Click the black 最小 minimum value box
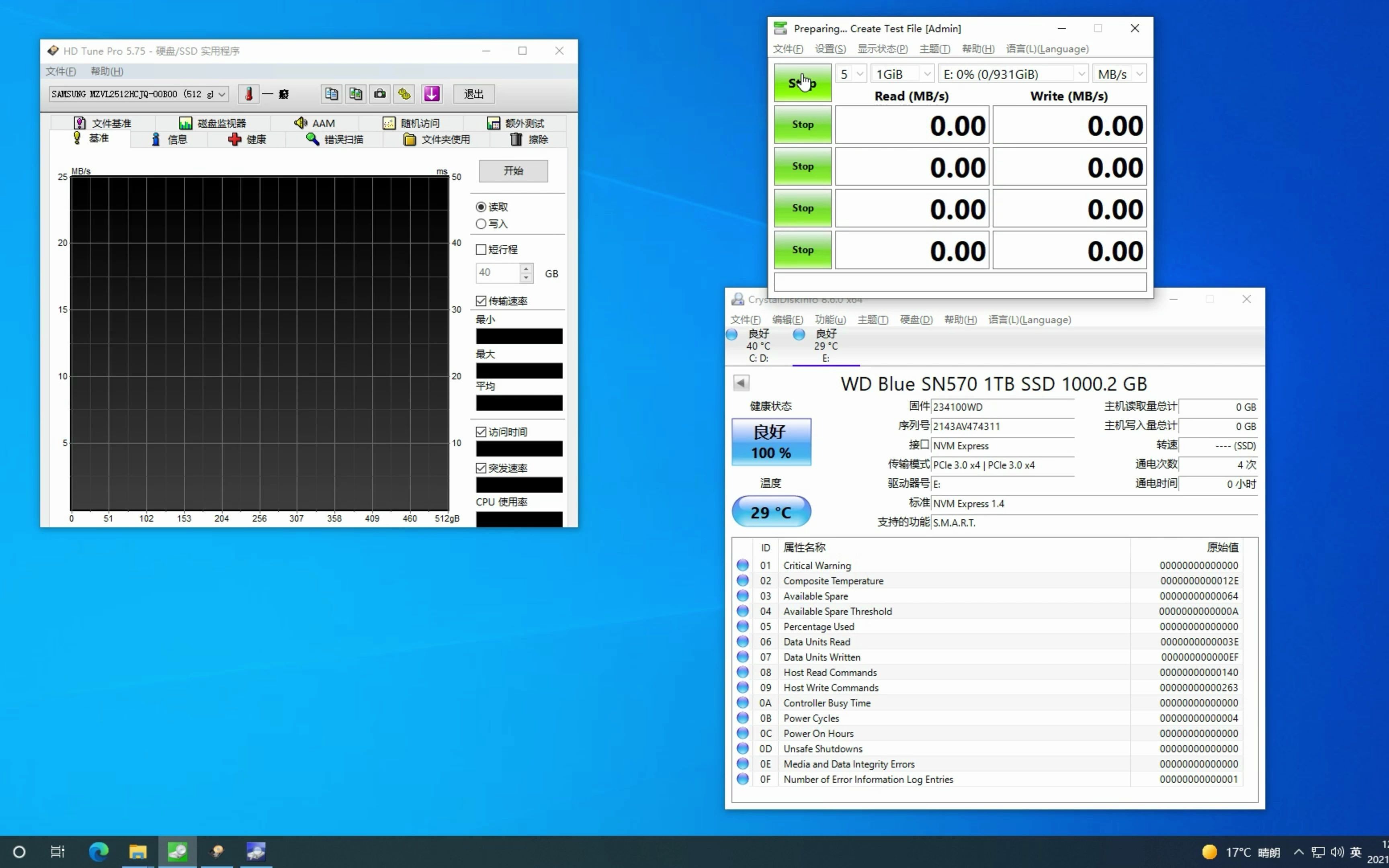This screenshot has height=868, width=1389. tap(519, 336)
